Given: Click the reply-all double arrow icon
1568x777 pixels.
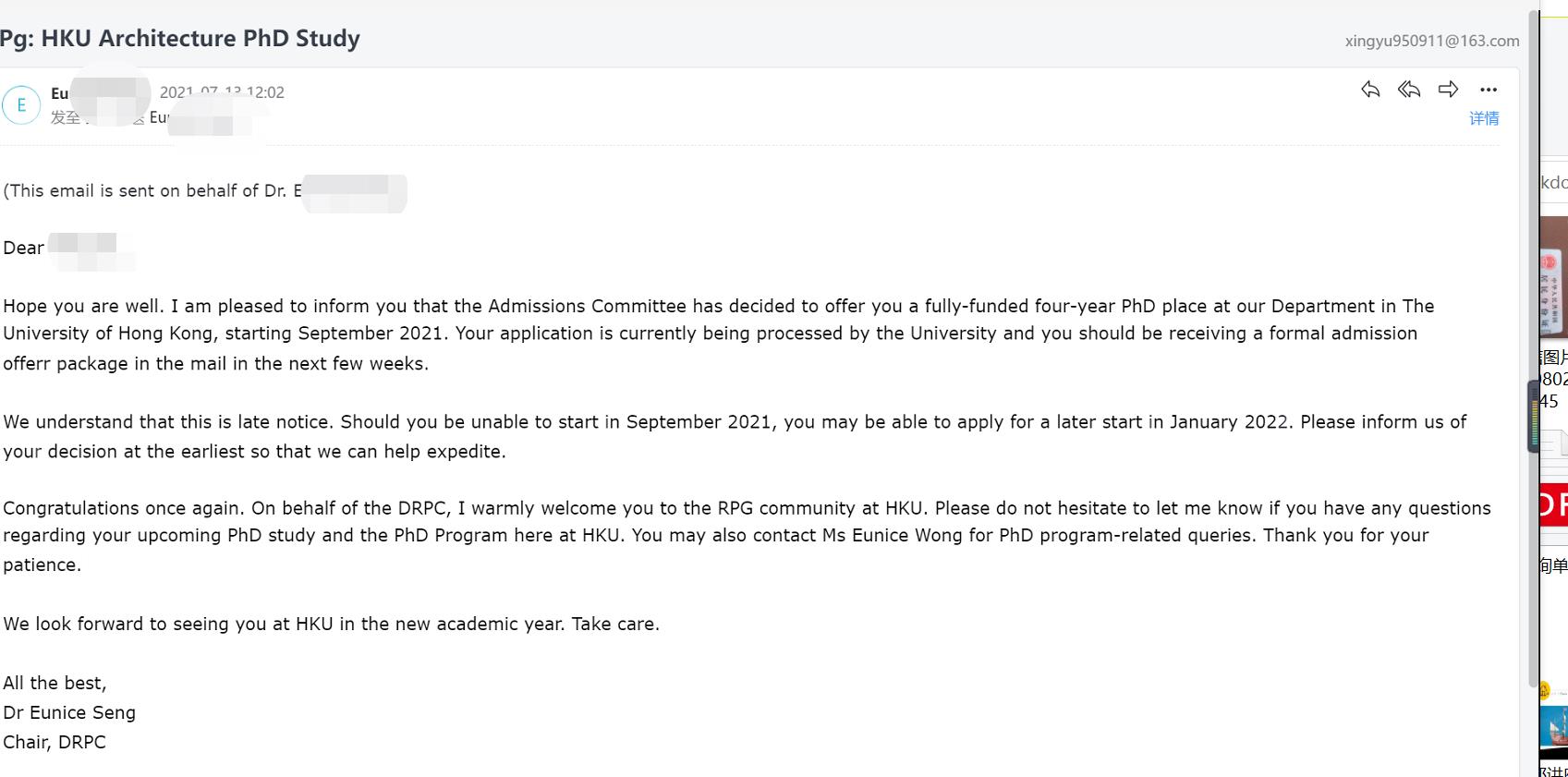Looking at the screenshot, I should click(1409, 90).
